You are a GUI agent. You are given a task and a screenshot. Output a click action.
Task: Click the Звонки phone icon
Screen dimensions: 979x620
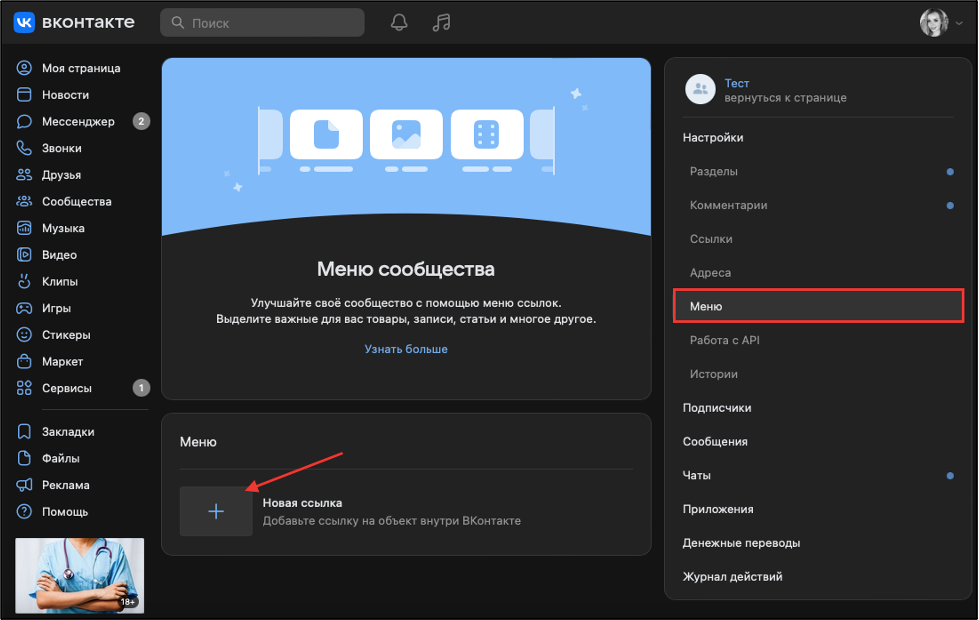(x=24, y=148)
